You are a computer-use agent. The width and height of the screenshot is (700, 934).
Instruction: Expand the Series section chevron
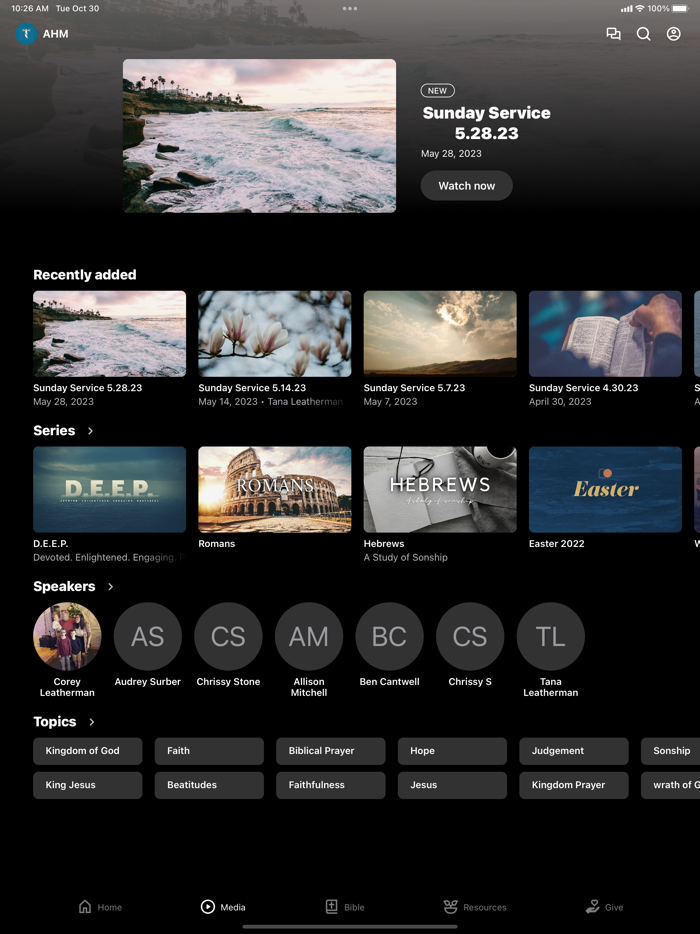[x=91, y=431]
